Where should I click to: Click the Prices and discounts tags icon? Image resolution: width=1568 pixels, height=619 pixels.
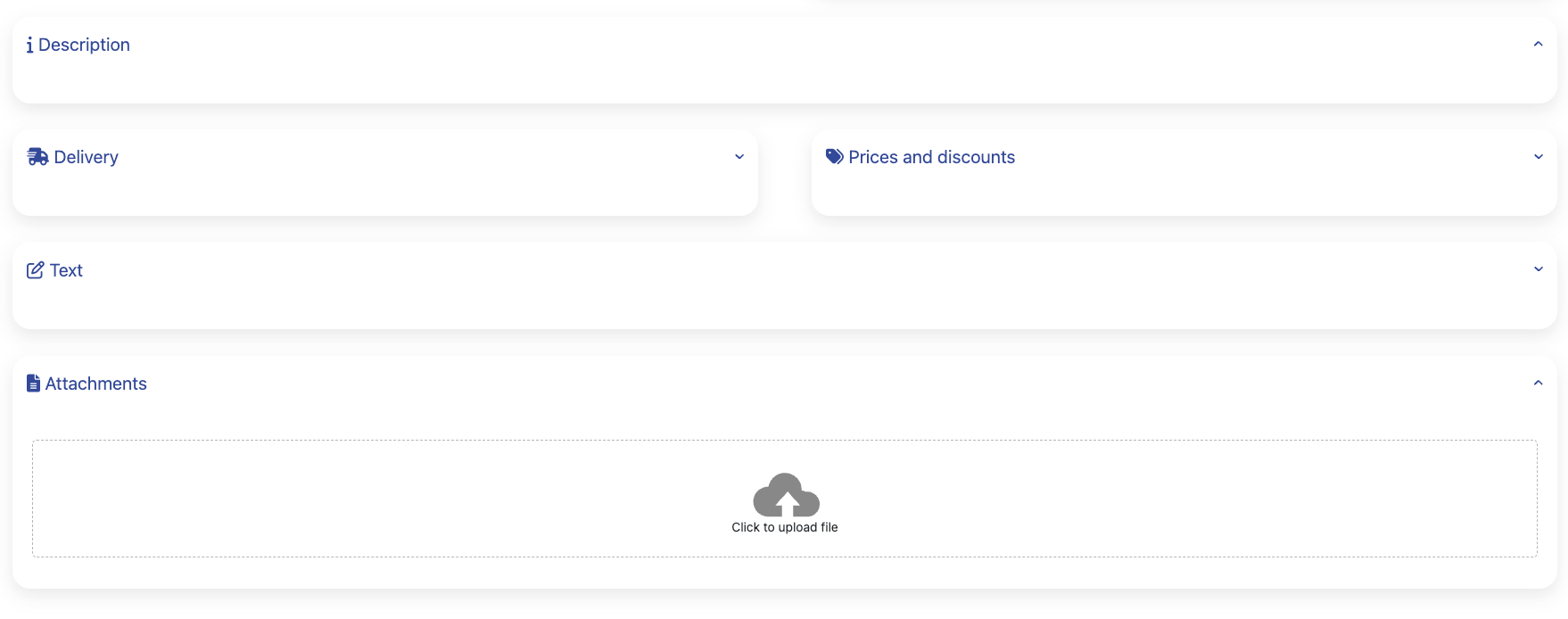[x=835, y=157]
